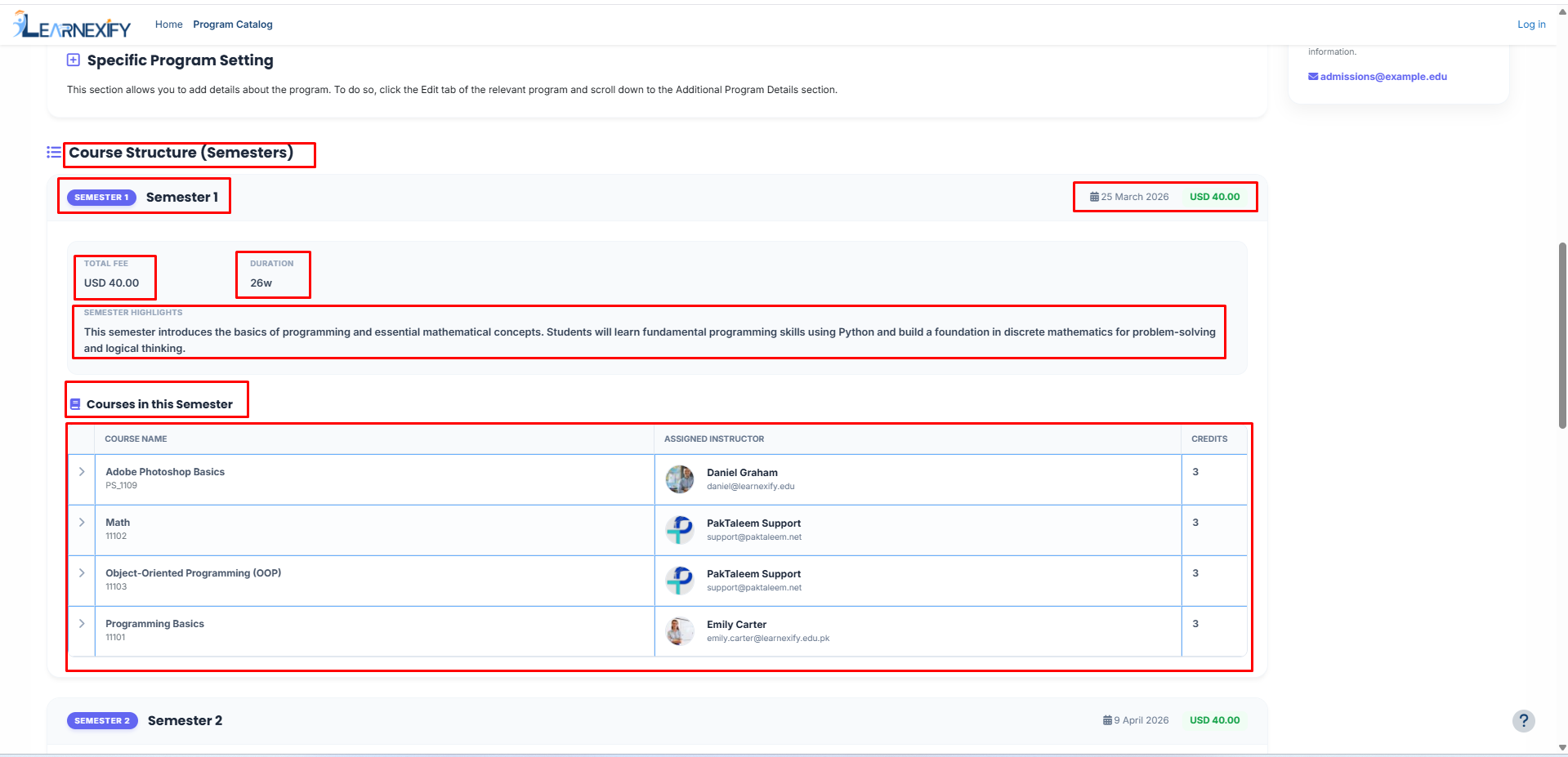Click the Log in link
Screen dimensions: 1568x757
click(1531, 24)
